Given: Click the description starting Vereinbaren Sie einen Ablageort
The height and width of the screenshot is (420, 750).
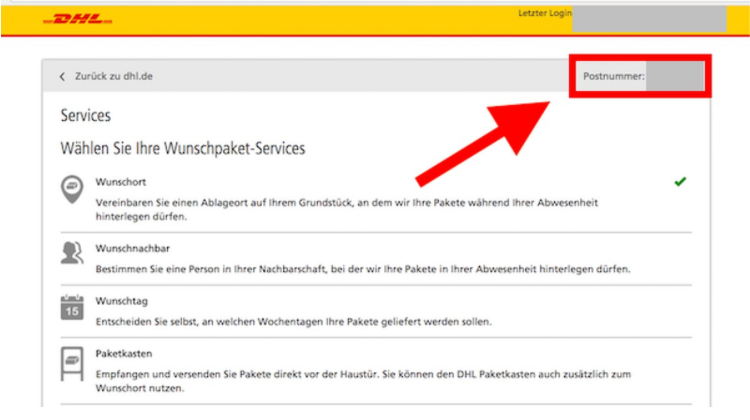Looking at the screenshot, I should (x=346, y=210).
